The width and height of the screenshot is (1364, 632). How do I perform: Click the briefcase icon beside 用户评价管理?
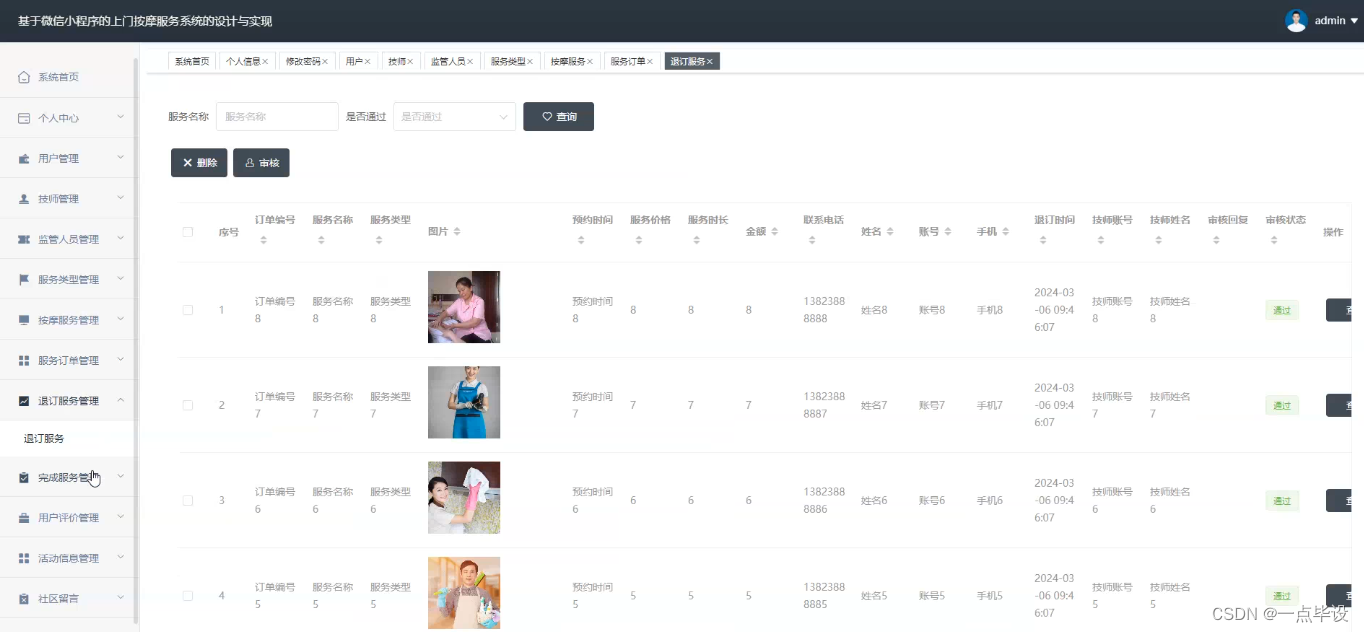pyautogui.click(x=24, y=517)
